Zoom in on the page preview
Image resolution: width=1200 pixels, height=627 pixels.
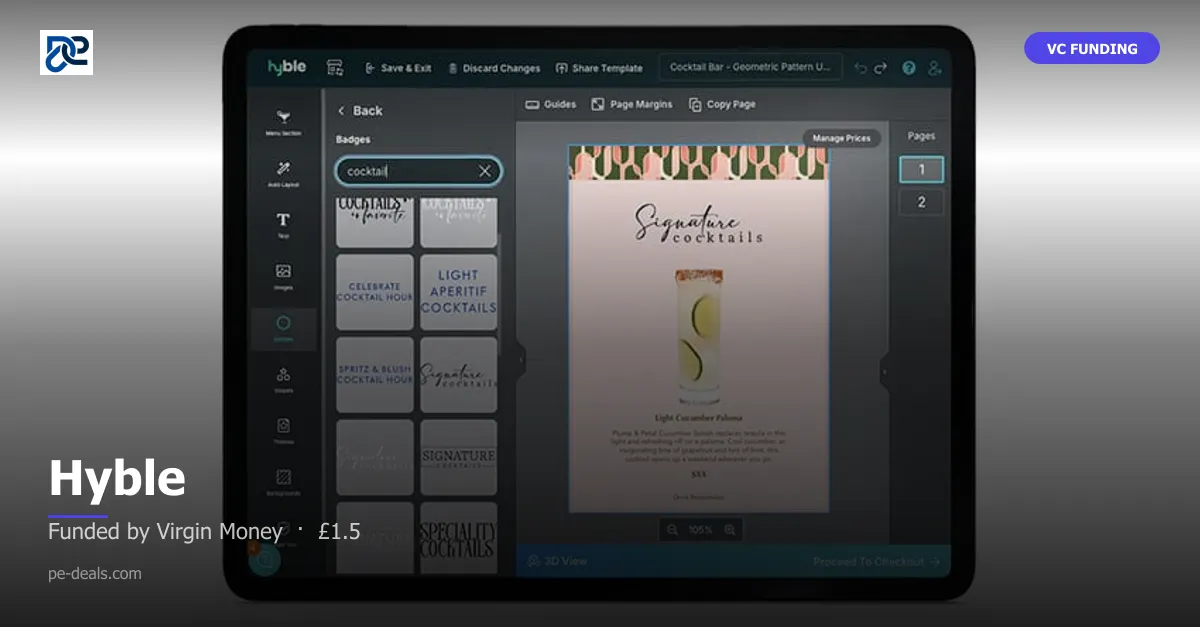(730, 529)
